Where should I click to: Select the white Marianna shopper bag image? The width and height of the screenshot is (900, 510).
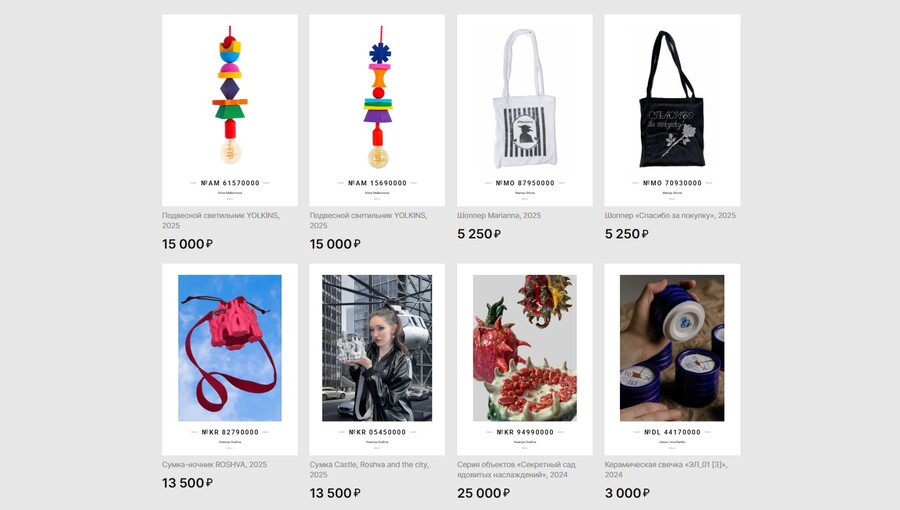(525, 110)
